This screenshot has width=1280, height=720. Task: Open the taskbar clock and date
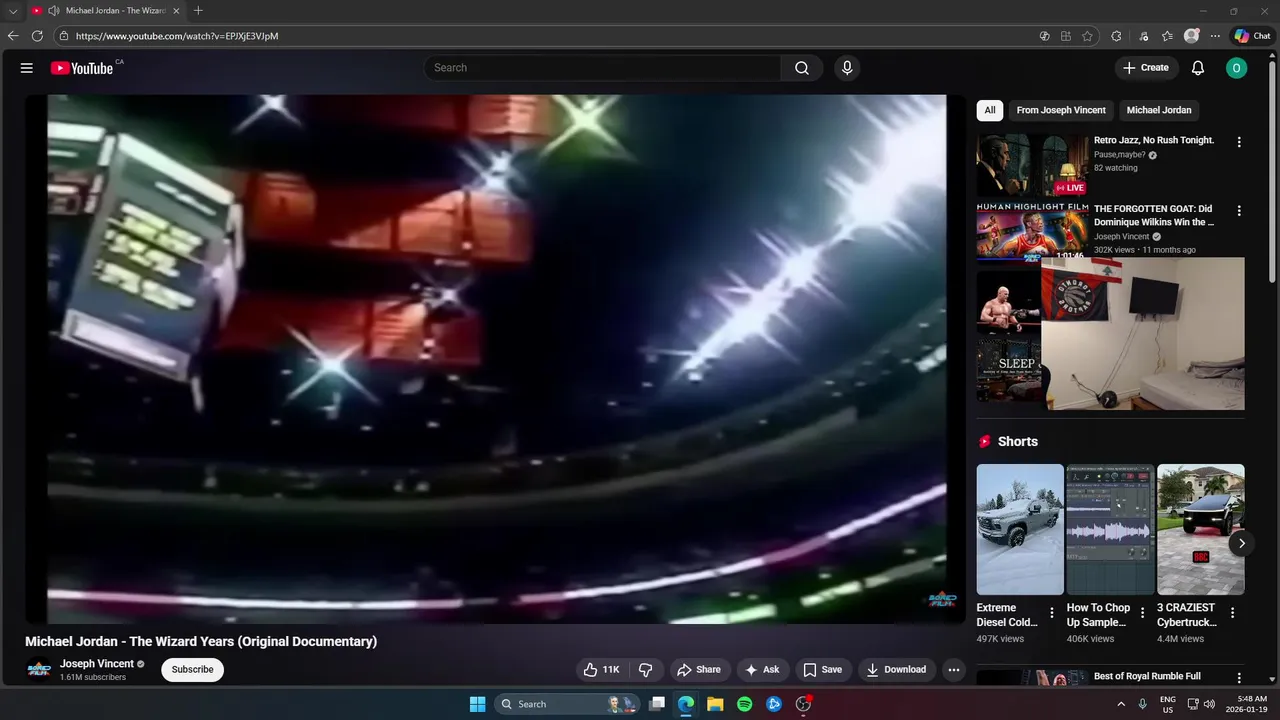click(1248, 704)
